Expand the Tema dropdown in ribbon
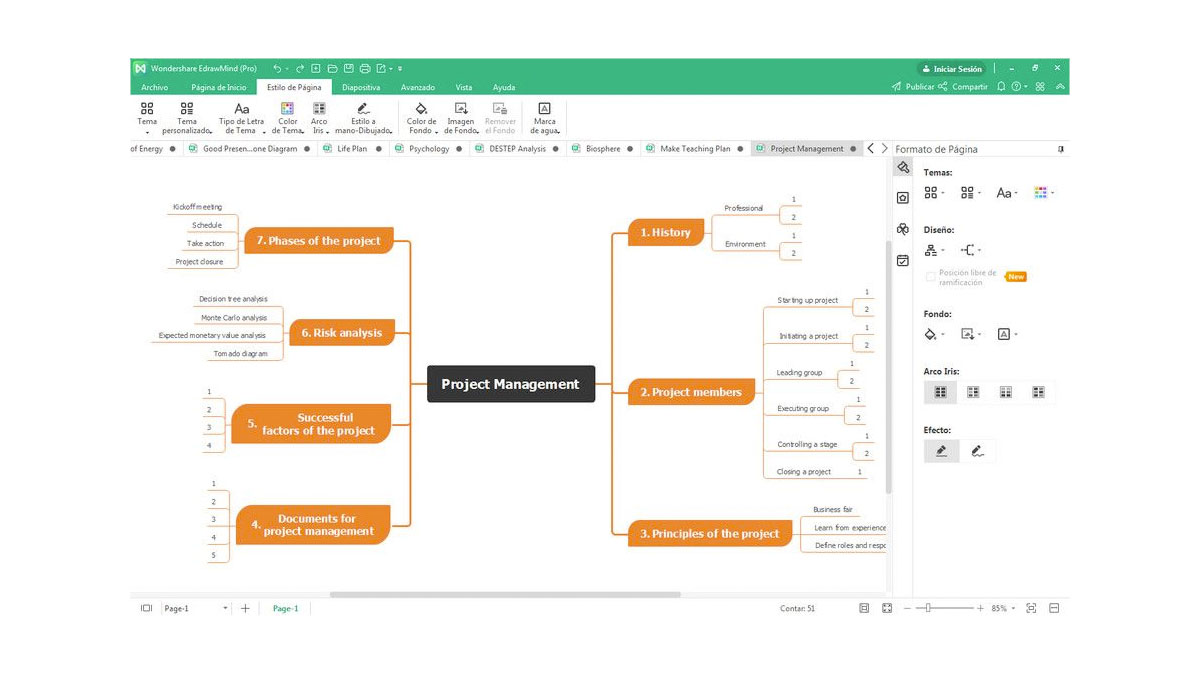Screen dimensions: 1200x675 [x=147, y=131]
